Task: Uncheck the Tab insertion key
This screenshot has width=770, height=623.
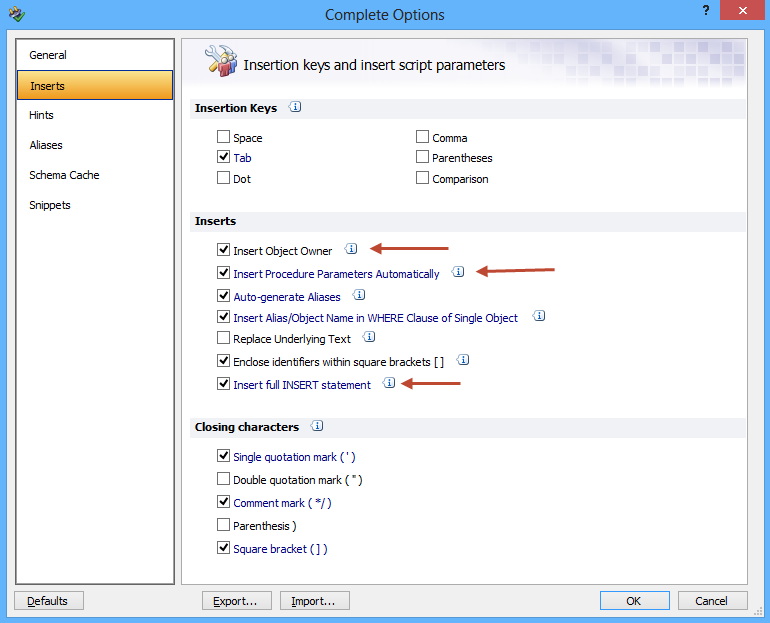Action: click(x=223, y=157)
